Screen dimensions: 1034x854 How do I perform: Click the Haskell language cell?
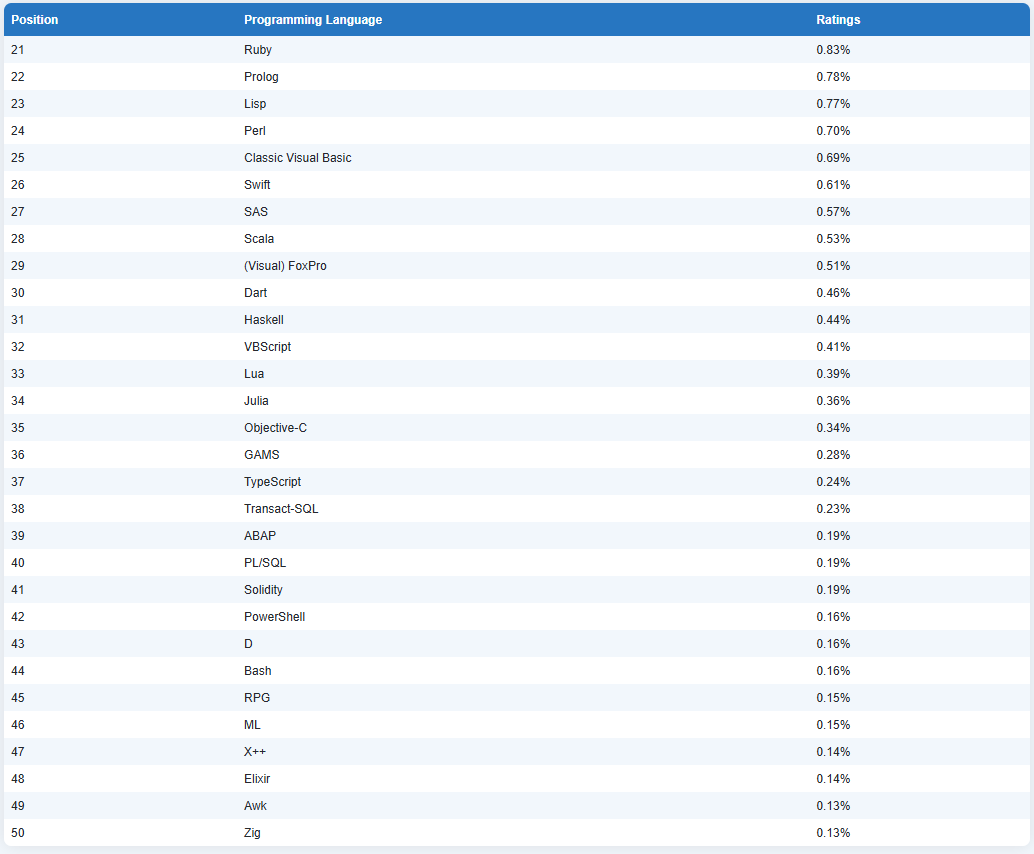264,320
